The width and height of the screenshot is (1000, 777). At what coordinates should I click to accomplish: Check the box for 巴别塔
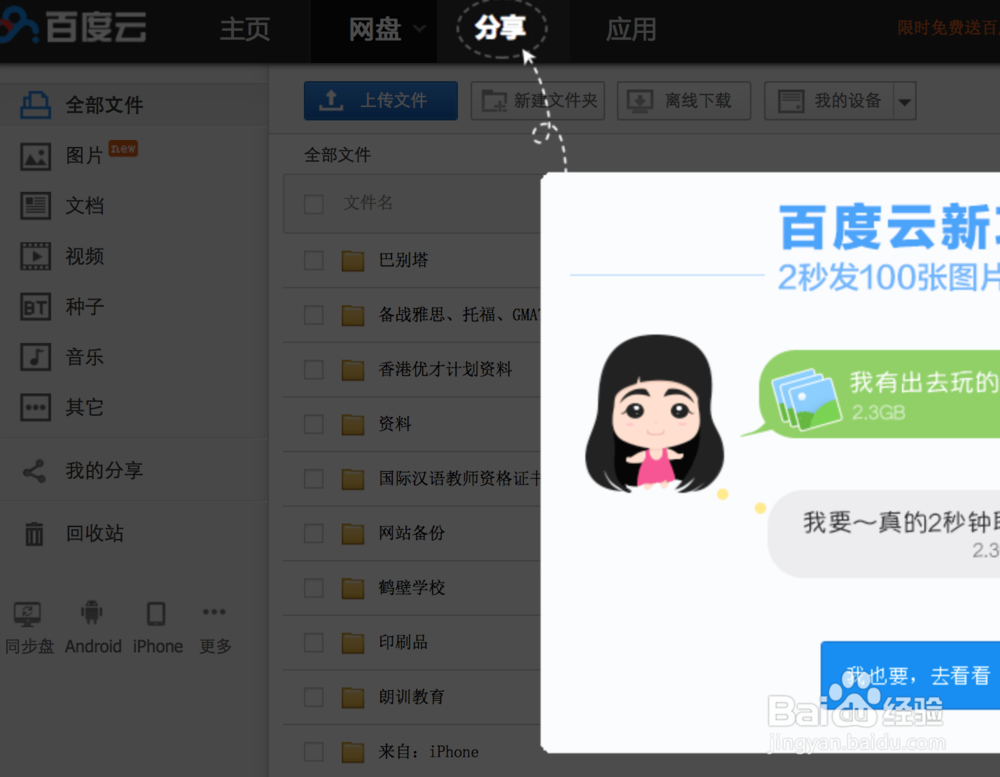click(x=314, y=260)
